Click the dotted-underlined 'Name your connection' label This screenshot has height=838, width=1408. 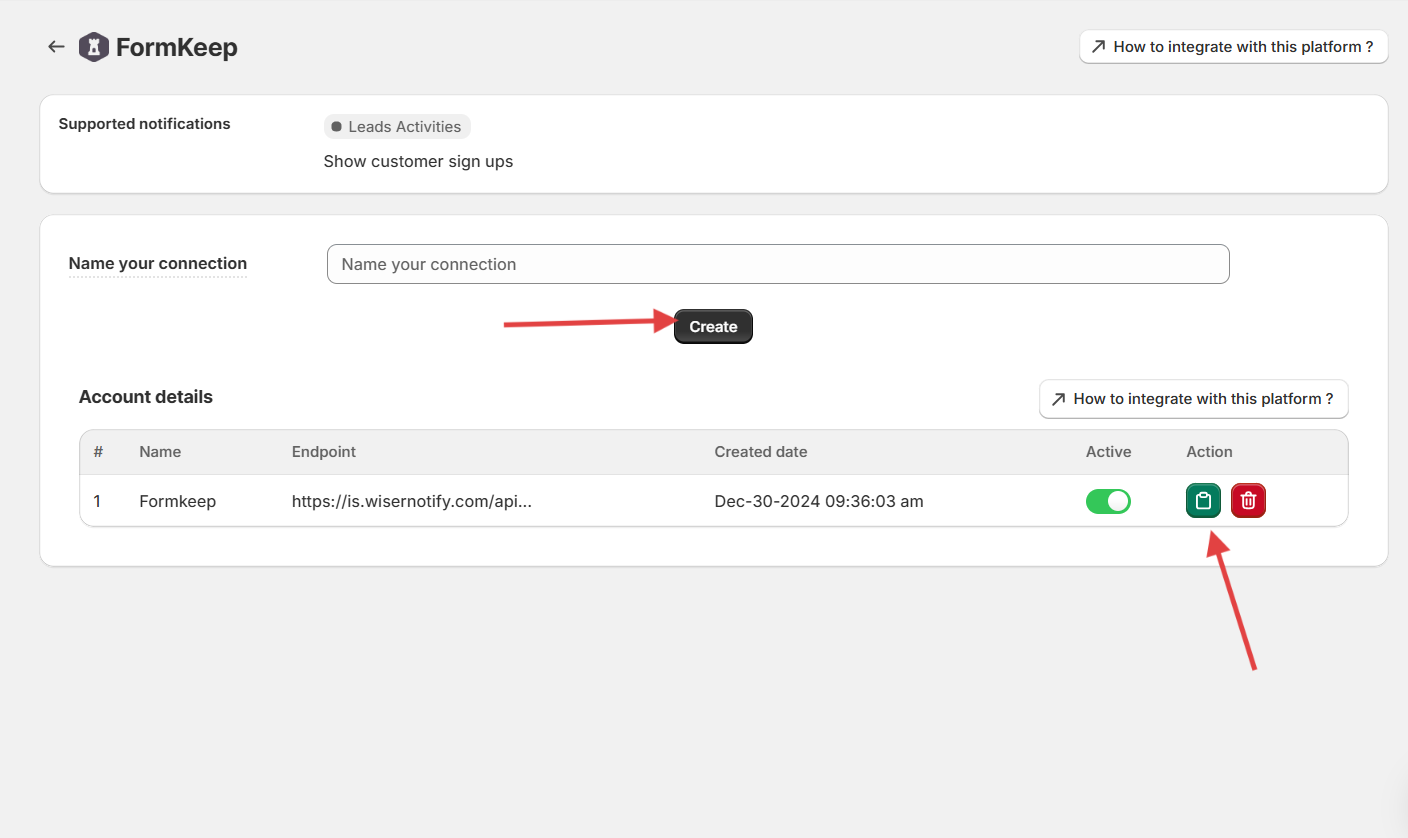pyautogui.click(x=158, y=264)
